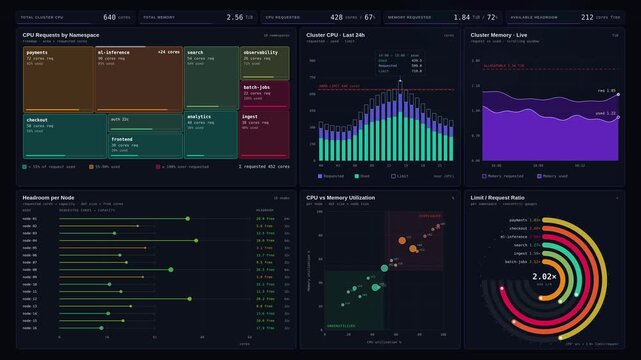This screenshot has width=641, height=360.
Task: Open the observability namespace tile
Action: pyautogui.click(x=264, y=63)
